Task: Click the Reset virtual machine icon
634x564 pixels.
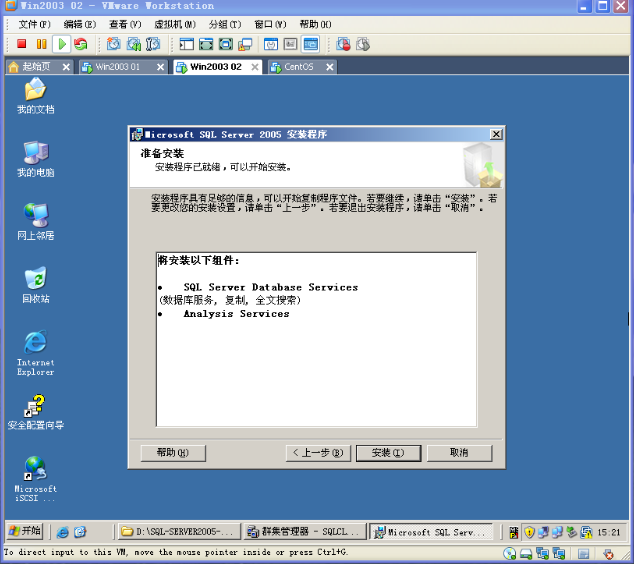Action: coord(81,44)
